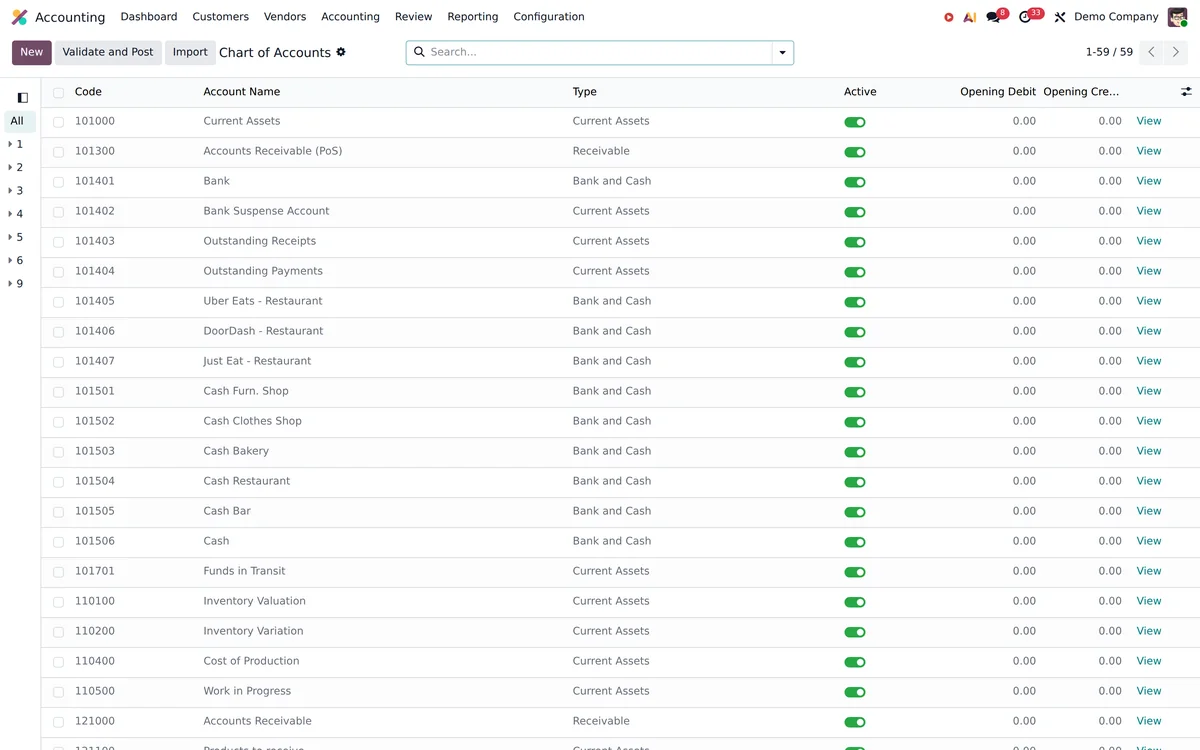Disable the Active switch for Bank Suspense Account
The width and height of the screenshot is (1200, 750).
855,212
